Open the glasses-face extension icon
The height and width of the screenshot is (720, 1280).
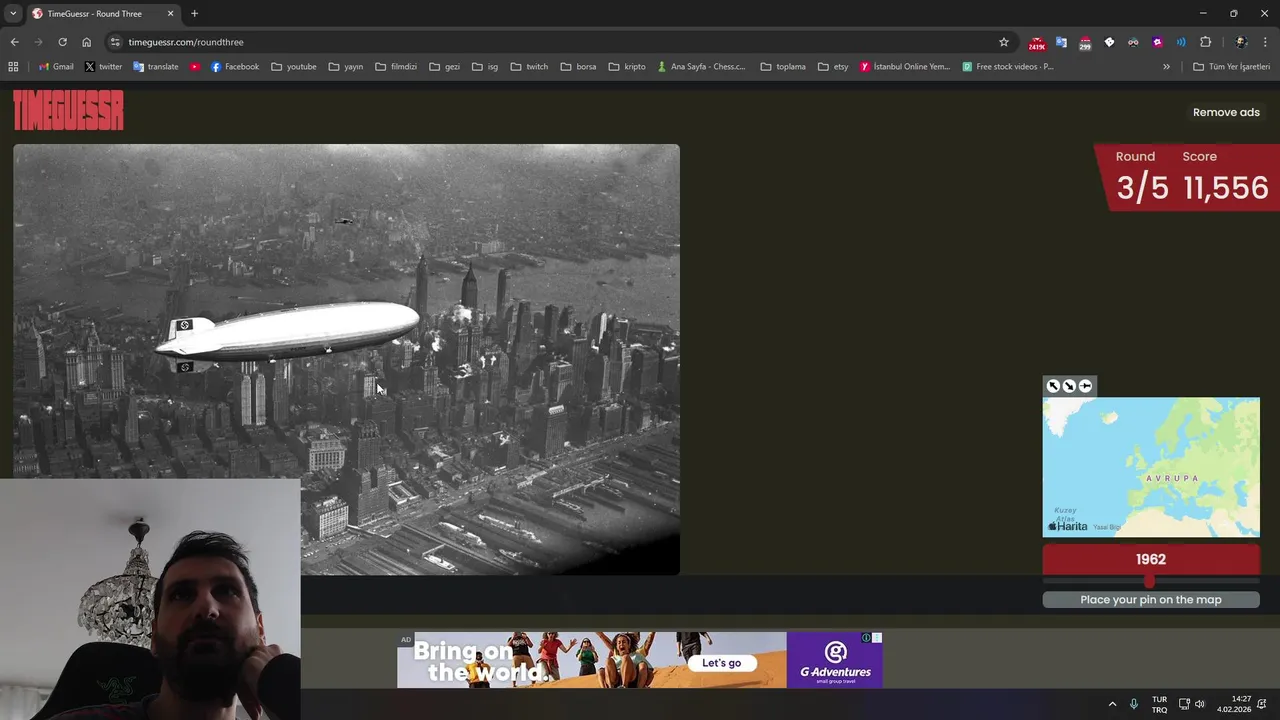click(1133, 42)
